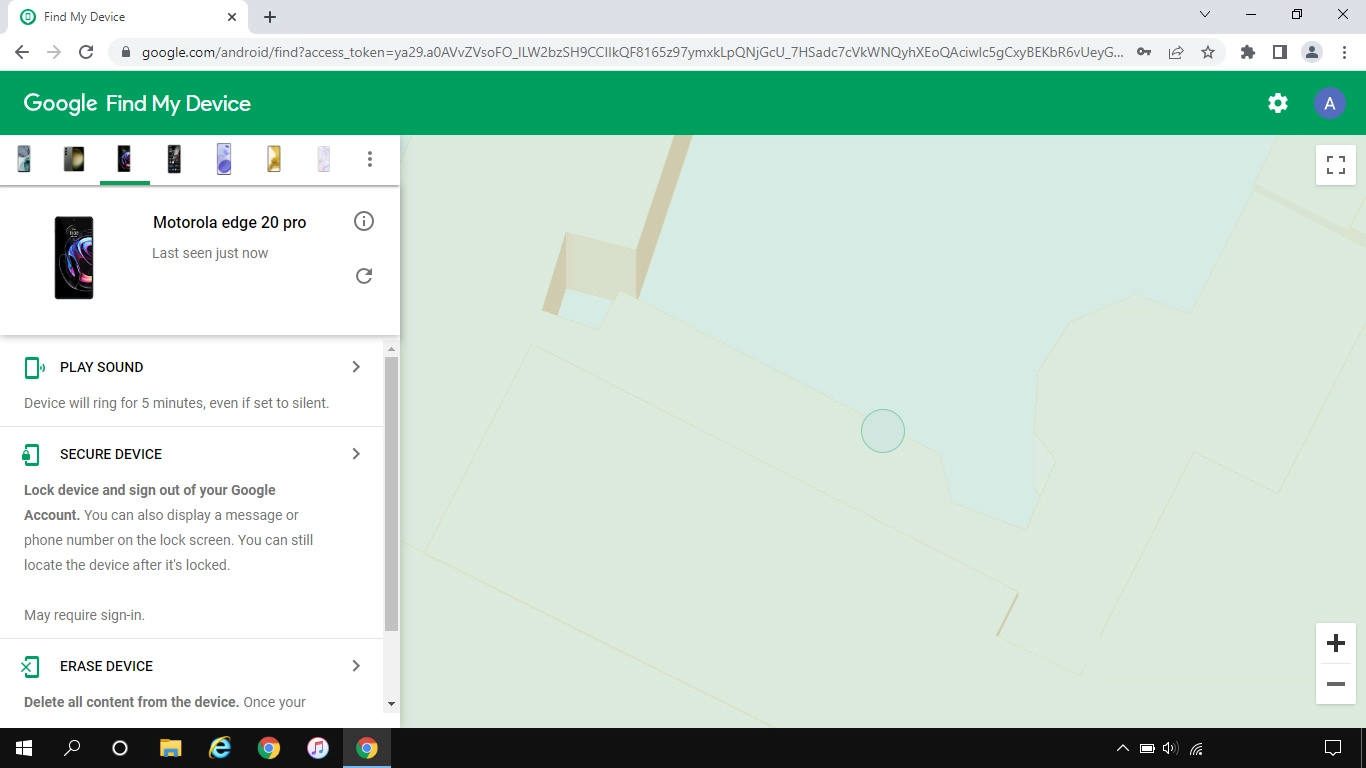Zoom in on the map
Viewport: 1366px width, 768px height.
click(x=1335, y=643)
